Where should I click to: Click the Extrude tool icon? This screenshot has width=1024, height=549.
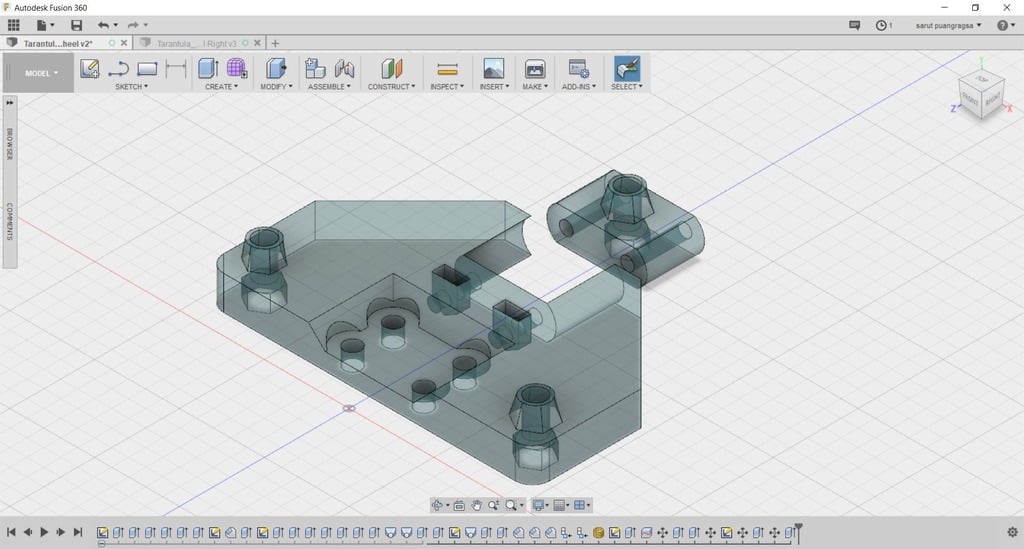click(x=208, y=69)
